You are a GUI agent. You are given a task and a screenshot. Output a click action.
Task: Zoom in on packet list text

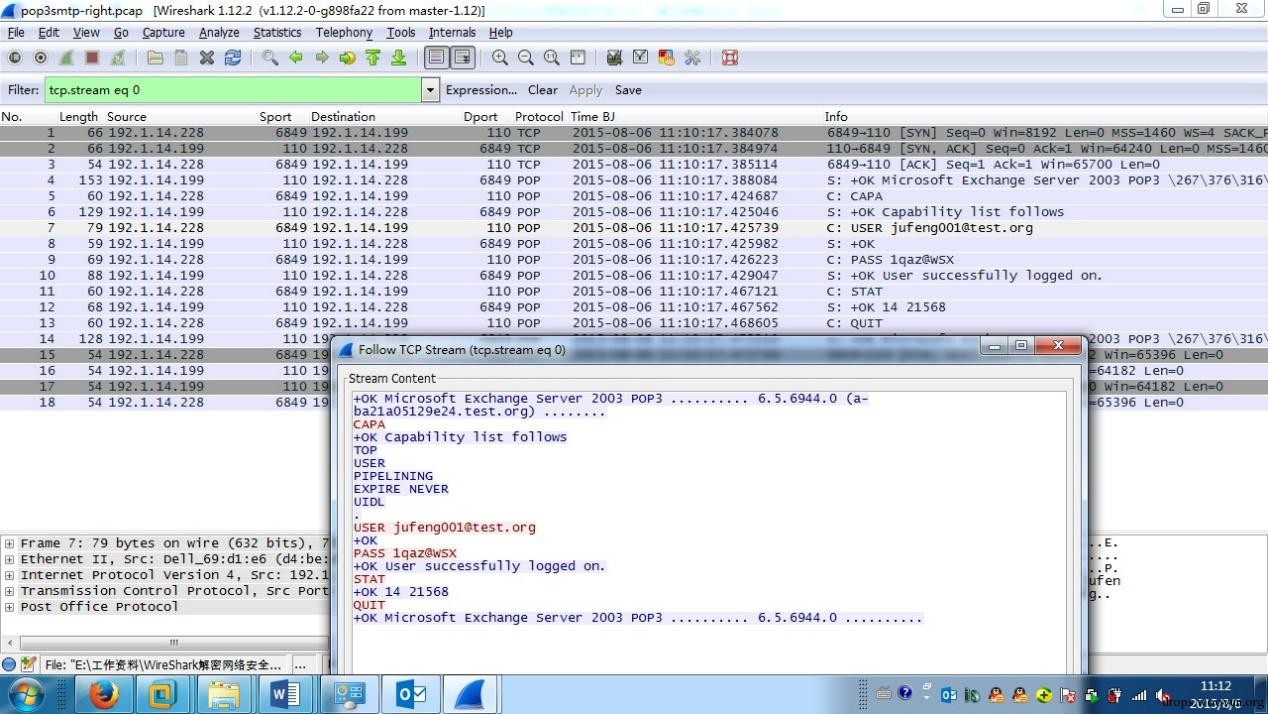pos(500,58)
